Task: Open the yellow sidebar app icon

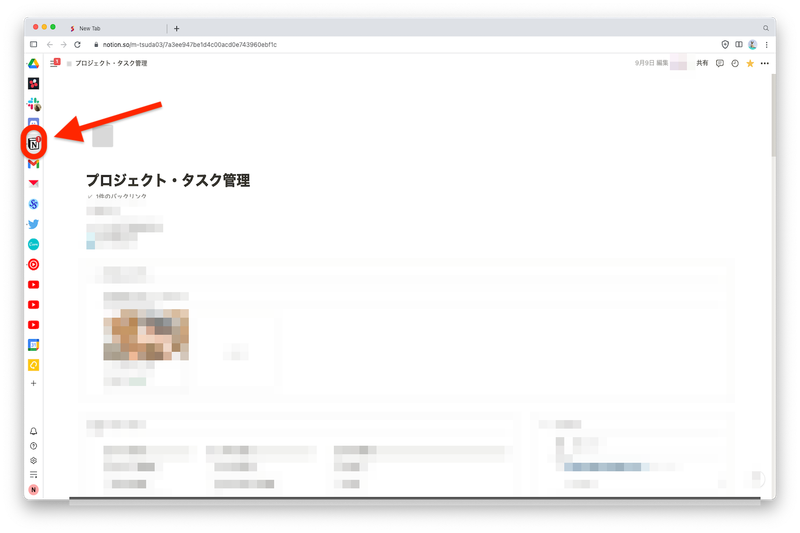Action: (34, 365)
